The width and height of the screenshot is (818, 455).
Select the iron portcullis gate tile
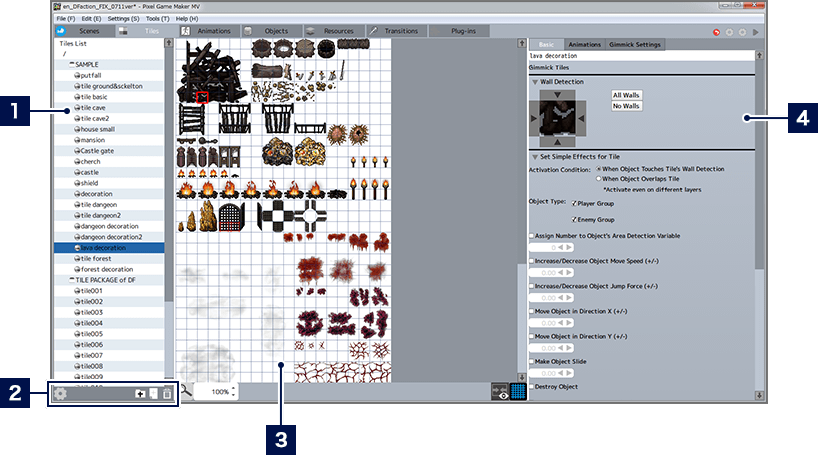pyautogui.click(x=232, y=217)
